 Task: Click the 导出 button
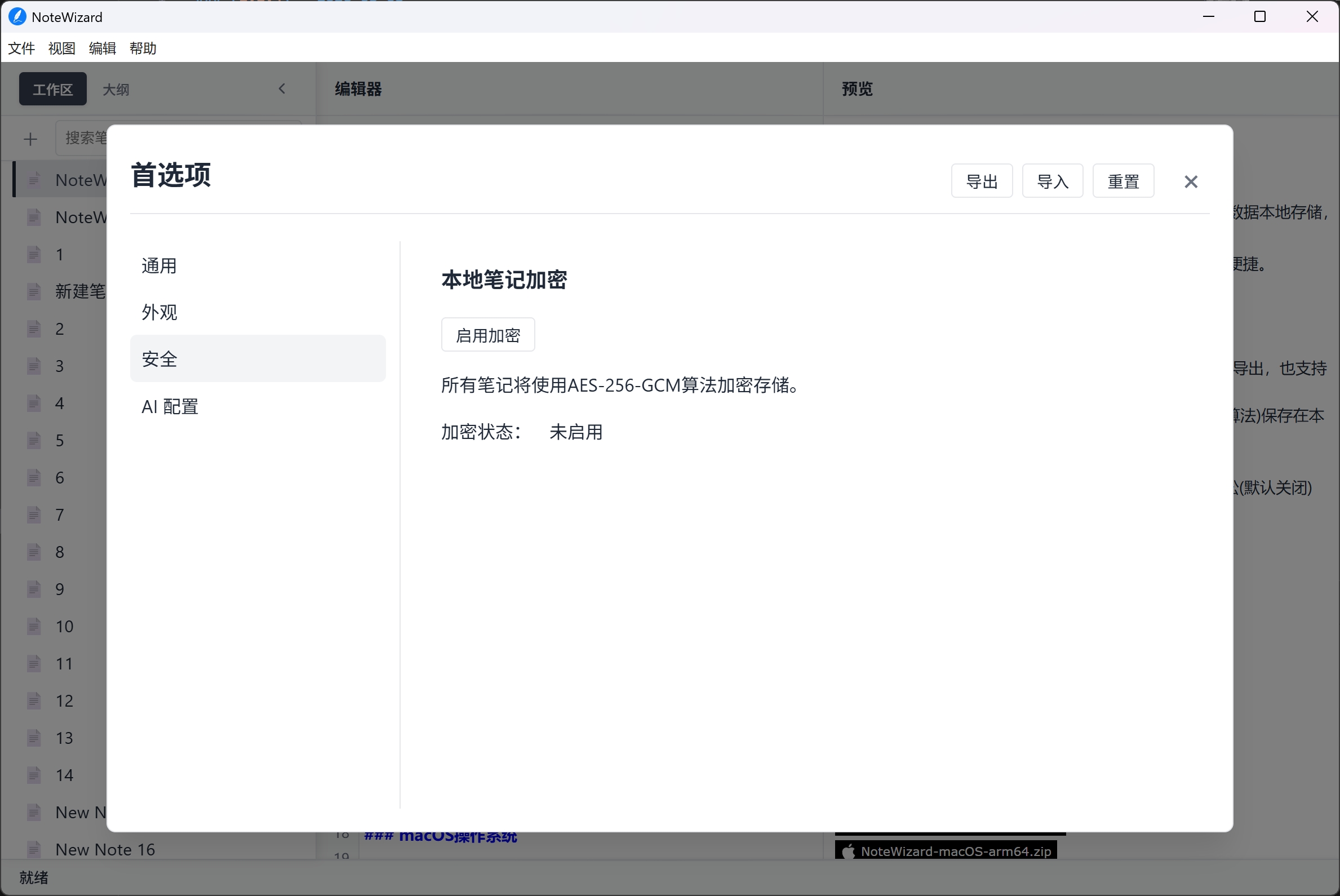pos(982,181)
